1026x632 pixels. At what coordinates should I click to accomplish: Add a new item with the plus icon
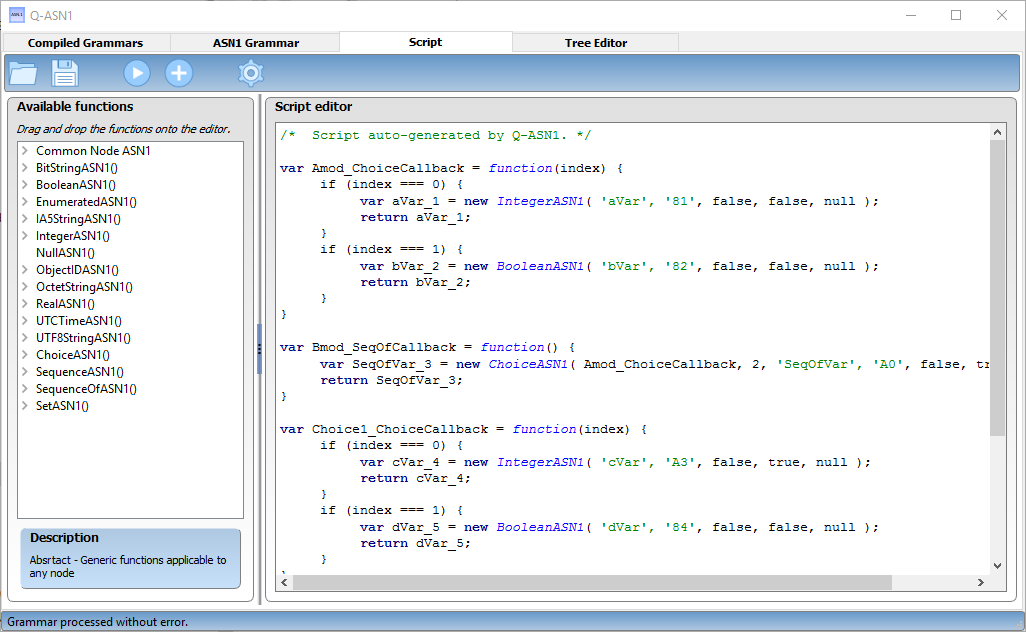point(178,72)
